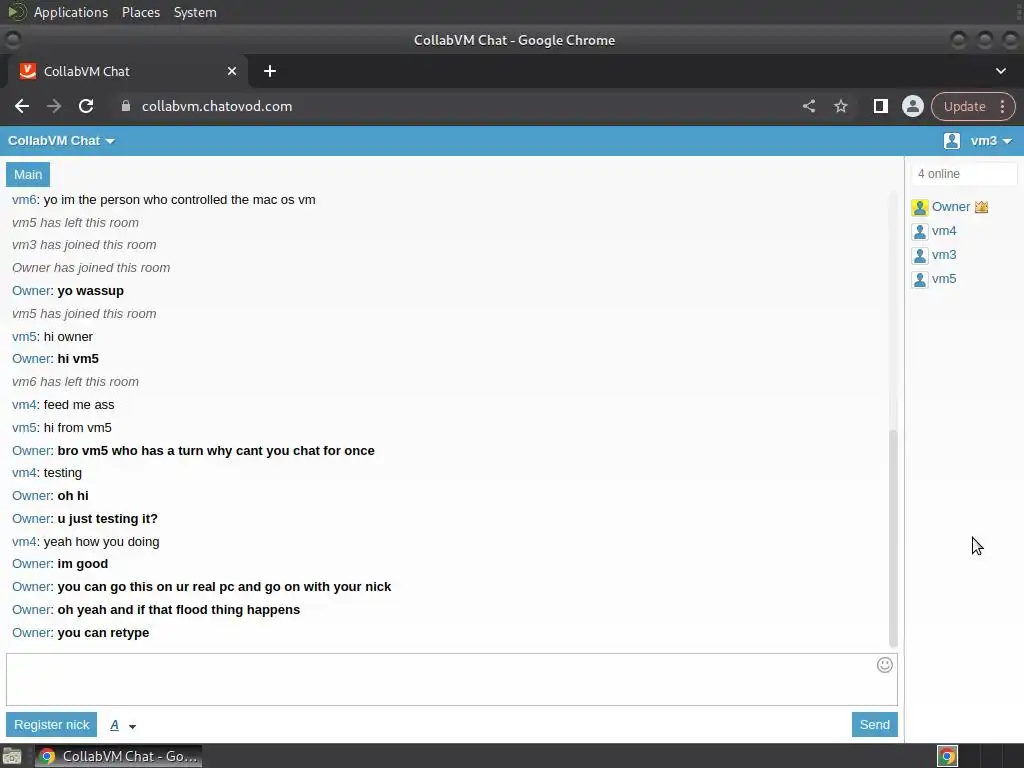Switch to CollabVM Chat browser tab
The image size is (1024, 768).
tap(127, 71)
